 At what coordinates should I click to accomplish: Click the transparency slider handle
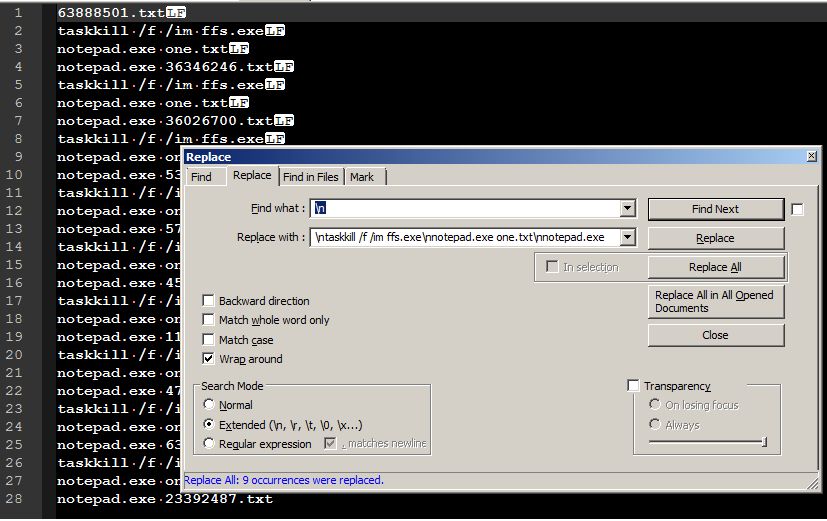(764, 442)
